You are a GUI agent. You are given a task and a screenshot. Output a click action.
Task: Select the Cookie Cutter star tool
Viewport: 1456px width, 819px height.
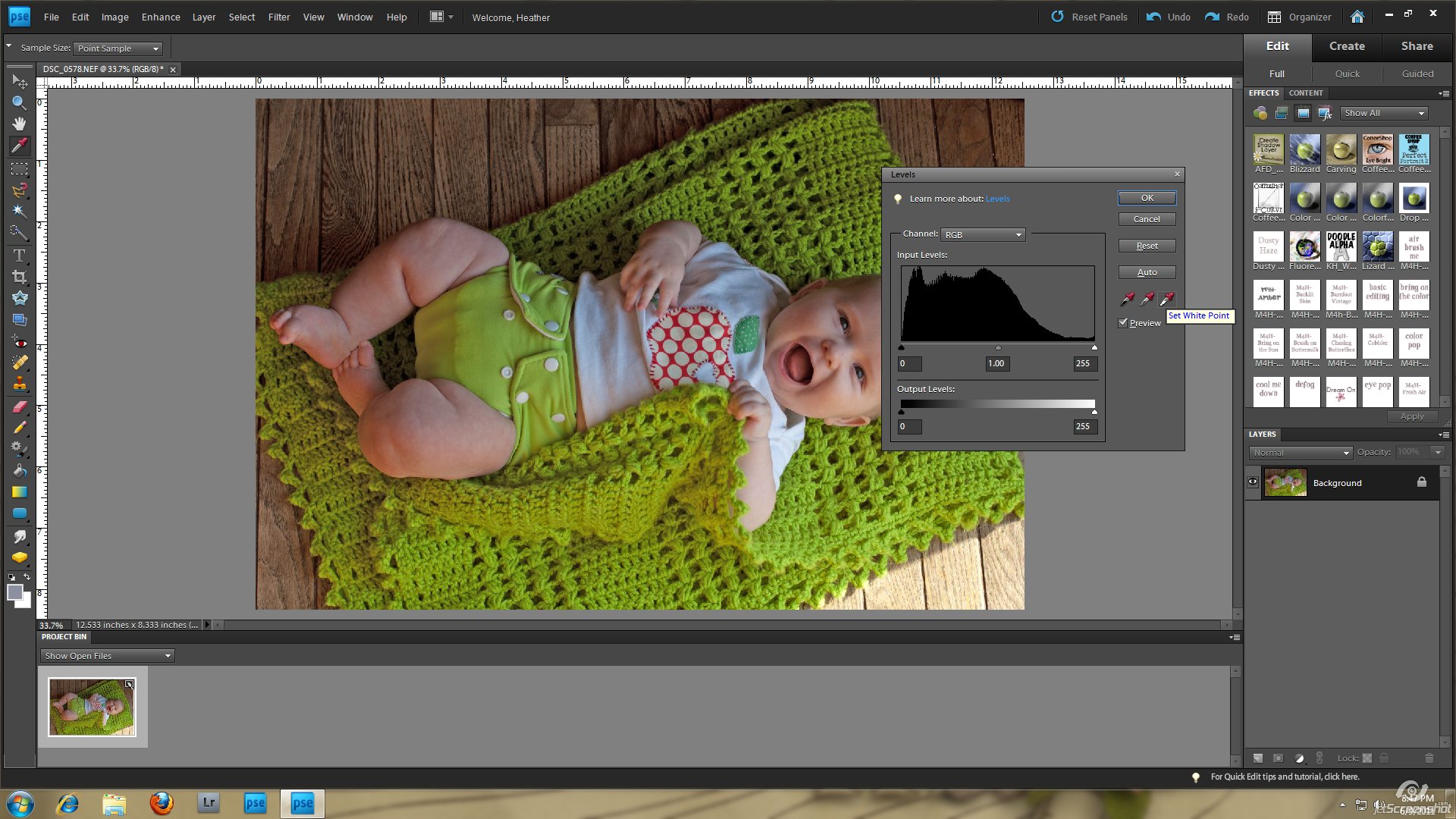19,298
